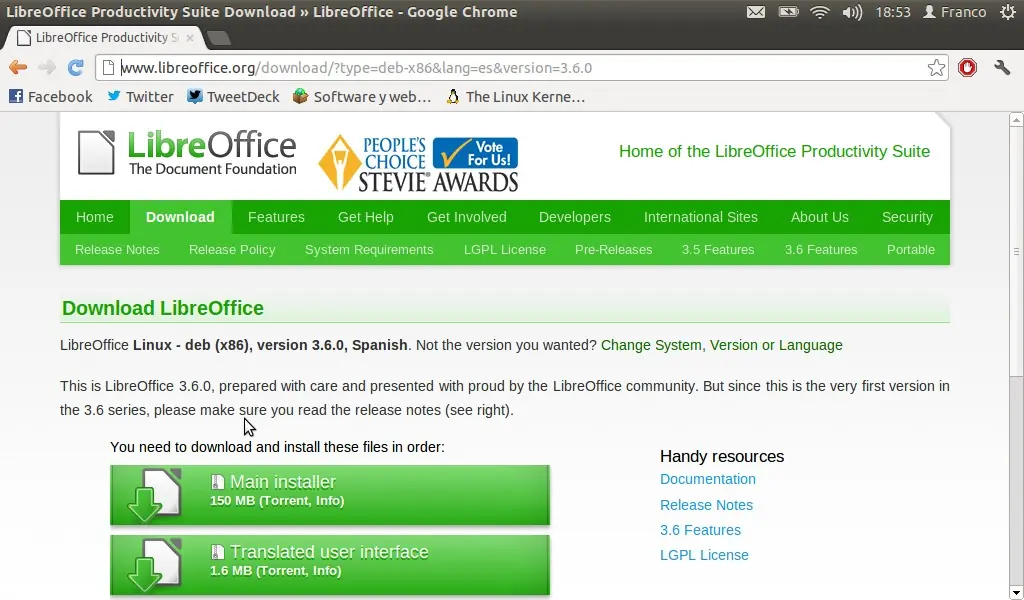Open the Get Involved nav item
The image size is (1024, 600).
[467, 217]
